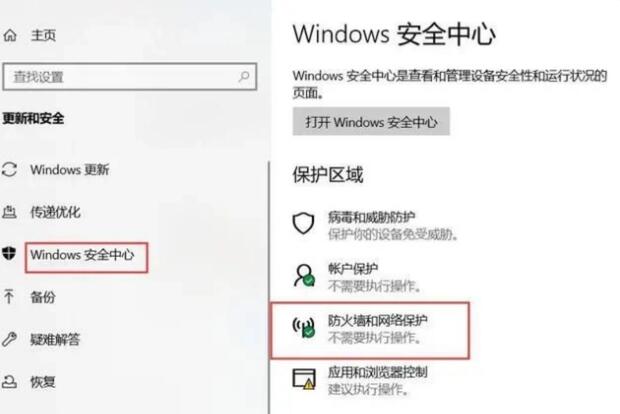Click the 备份 upward arrow icon
Image resolution: width=620 pixels, height=414 pixels.
click(9, 297)
